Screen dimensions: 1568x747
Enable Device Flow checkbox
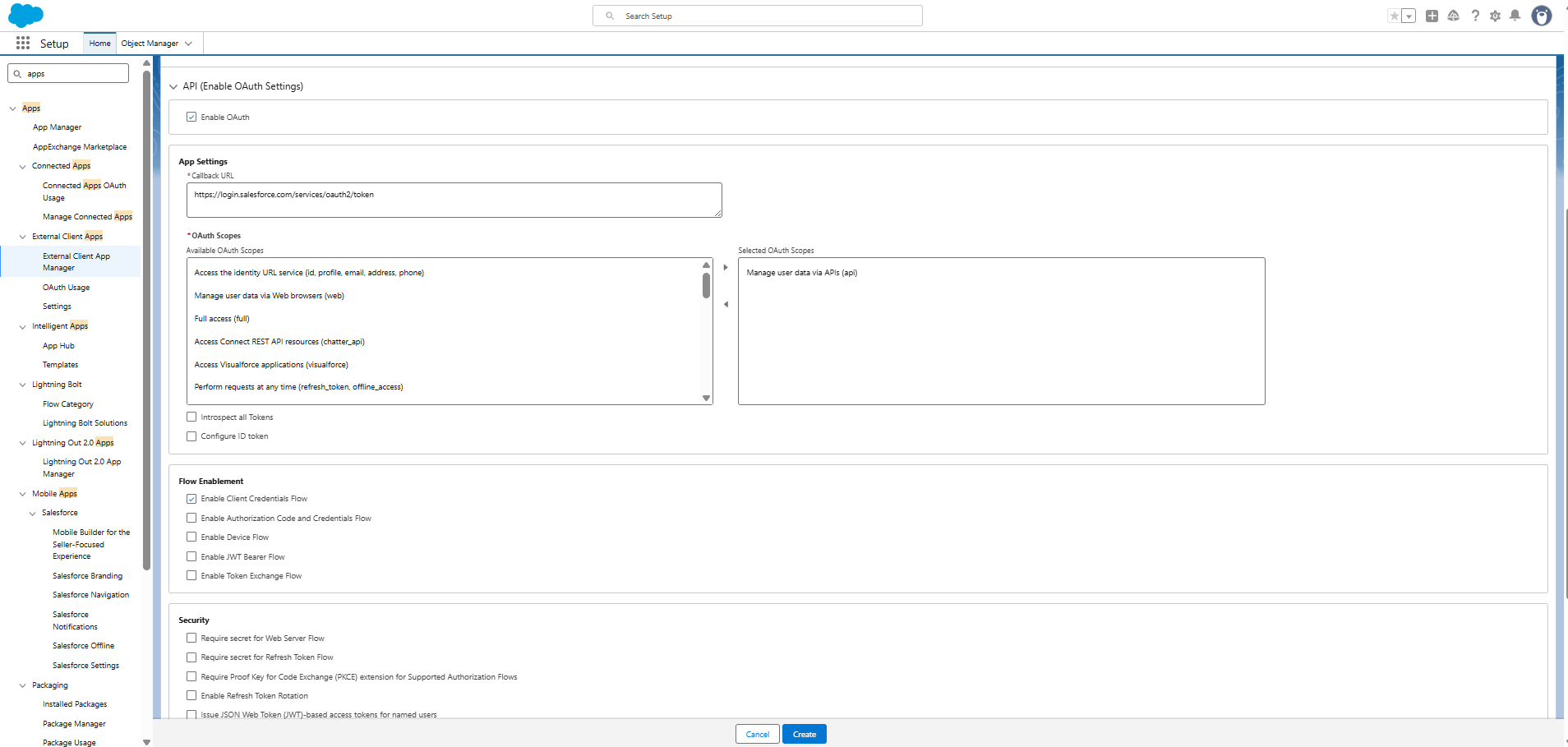[x=191, y=537]
